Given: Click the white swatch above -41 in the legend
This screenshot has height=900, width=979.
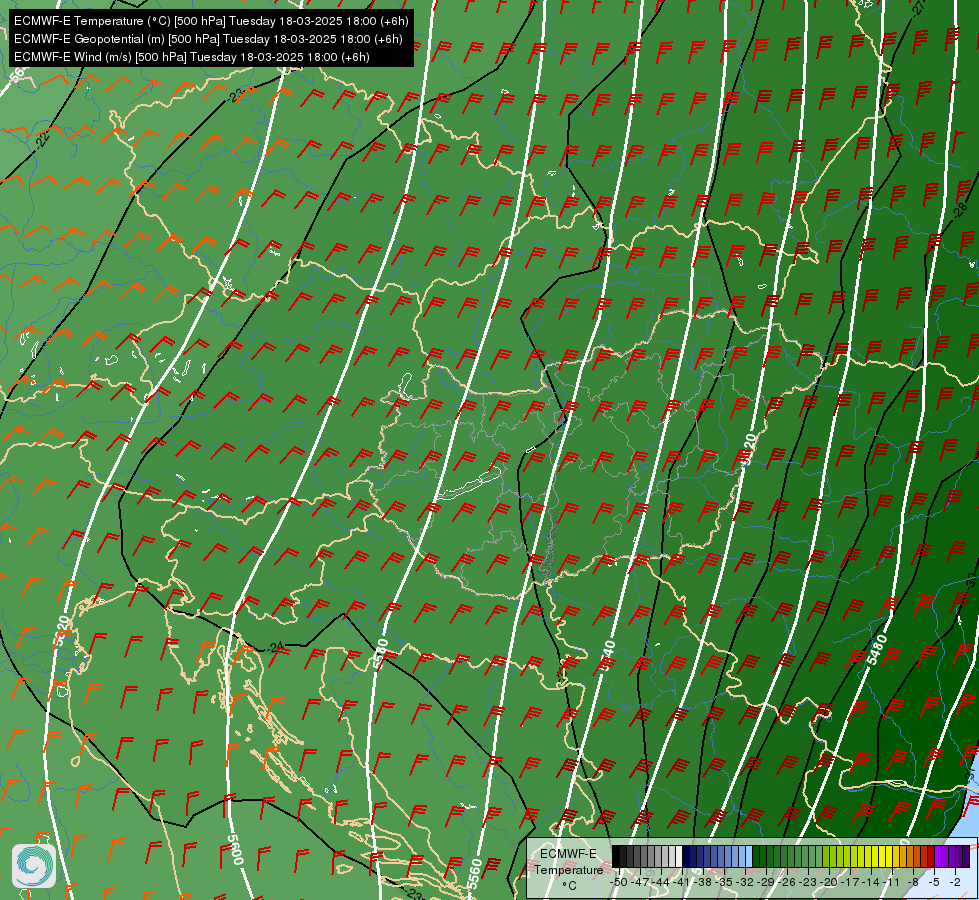Looking at the screenshot, I should [x=679, y=856].
